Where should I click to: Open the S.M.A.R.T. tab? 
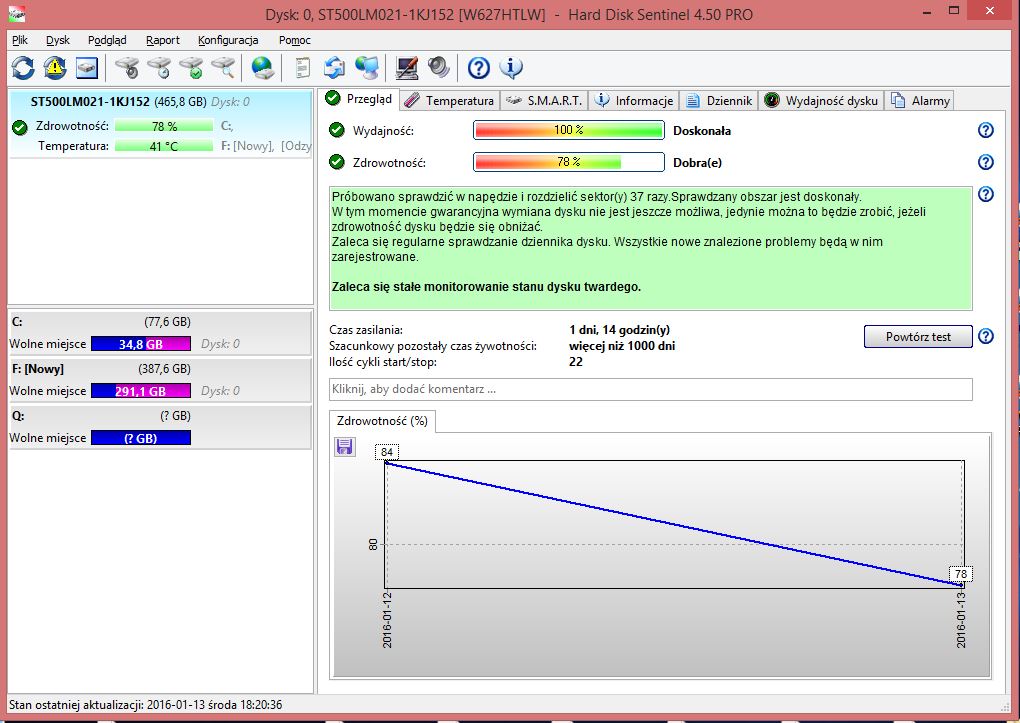(544, 101)
